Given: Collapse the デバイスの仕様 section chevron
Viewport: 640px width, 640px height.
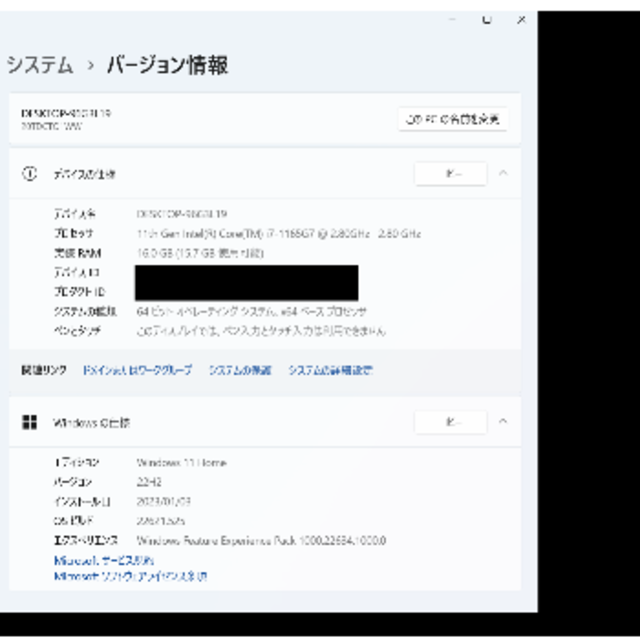Looking at the screenshot, I should 503,173.
